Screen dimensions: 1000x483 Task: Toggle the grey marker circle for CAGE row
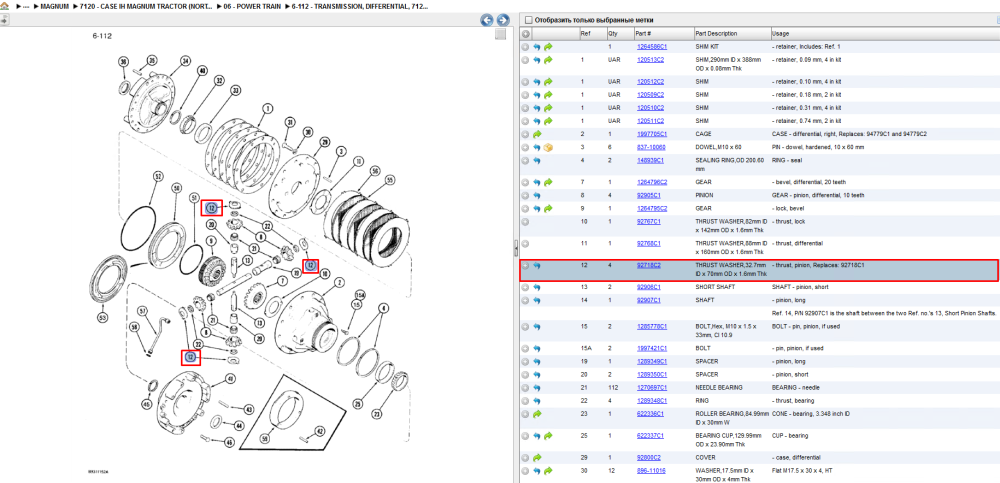[x=526, y=135]
